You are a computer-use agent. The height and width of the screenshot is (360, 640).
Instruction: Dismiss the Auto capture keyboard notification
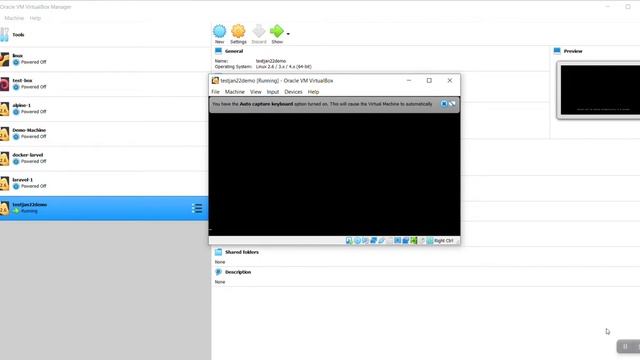click(x=444, y=104)
